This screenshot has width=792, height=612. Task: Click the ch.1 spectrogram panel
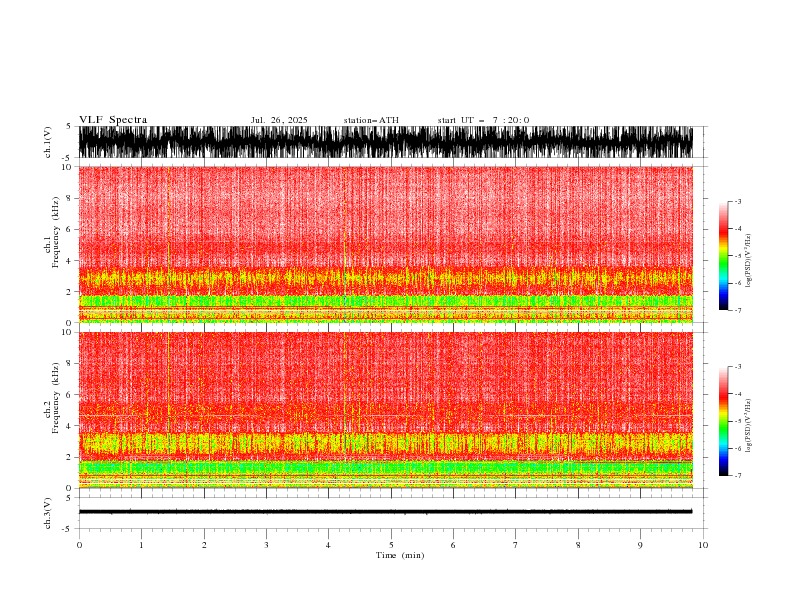[386, 244]
